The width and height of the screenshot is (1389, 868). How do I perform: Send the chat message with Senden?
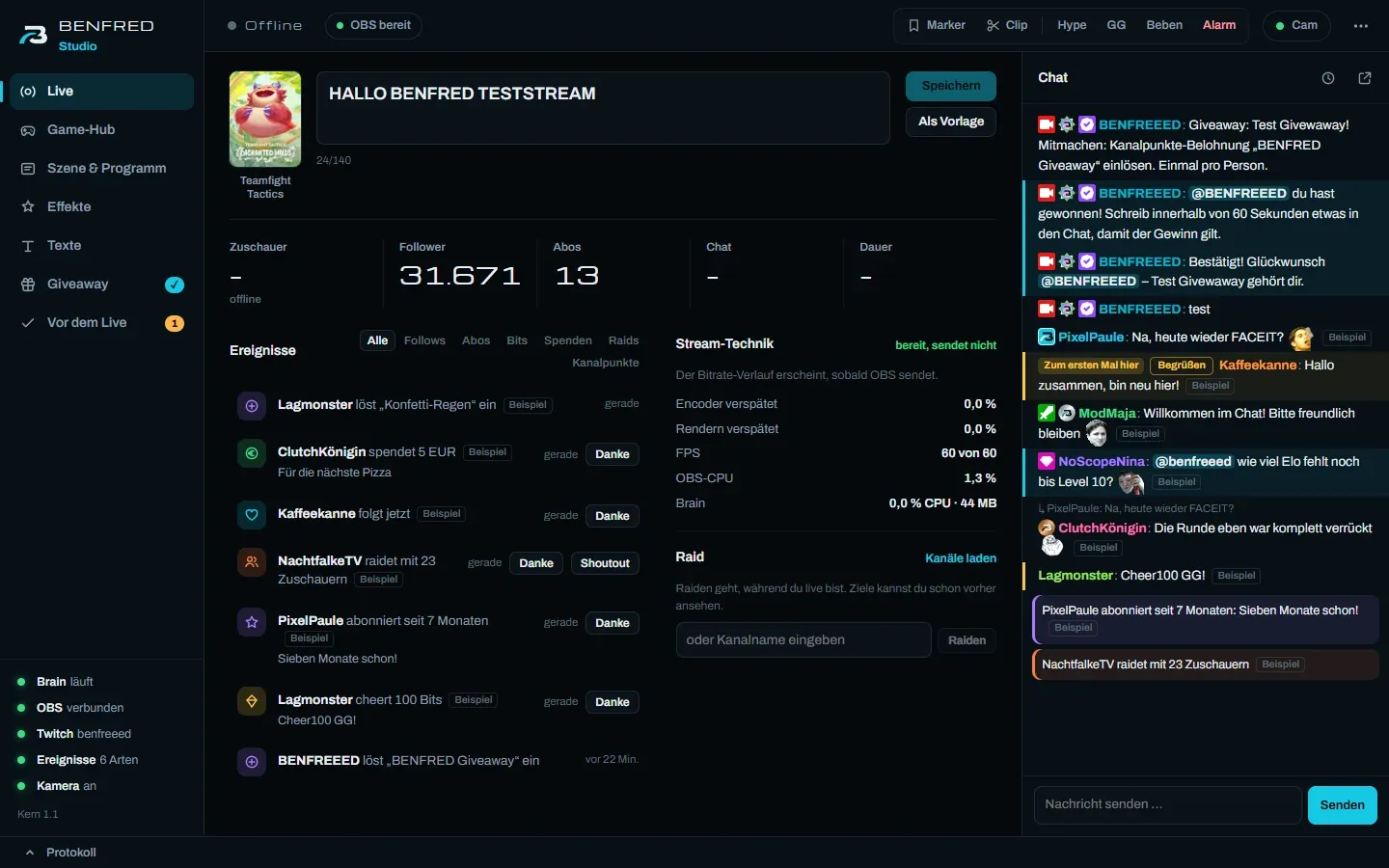tap(1343, 805)
